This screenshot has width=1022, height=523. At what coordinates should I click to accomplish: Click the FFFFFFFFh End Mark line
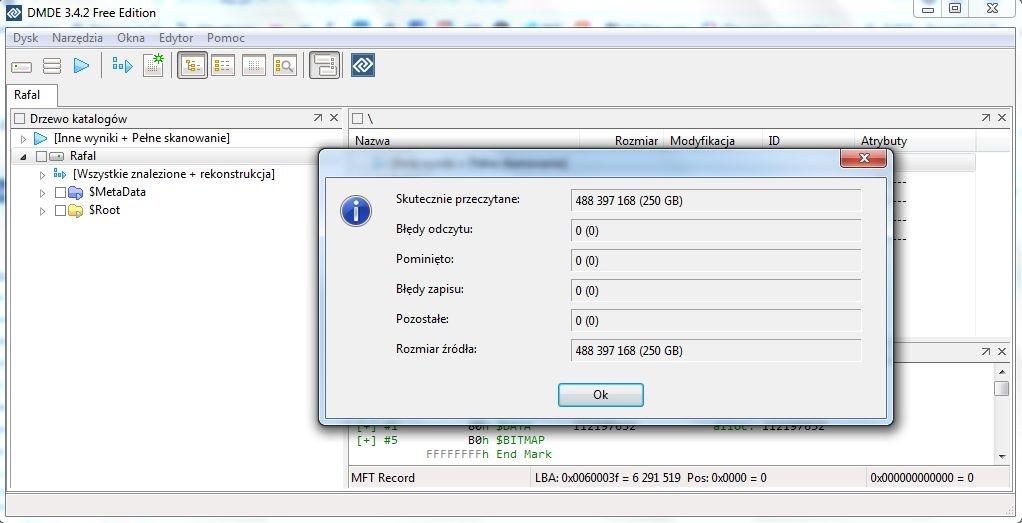tap(488, 454)
